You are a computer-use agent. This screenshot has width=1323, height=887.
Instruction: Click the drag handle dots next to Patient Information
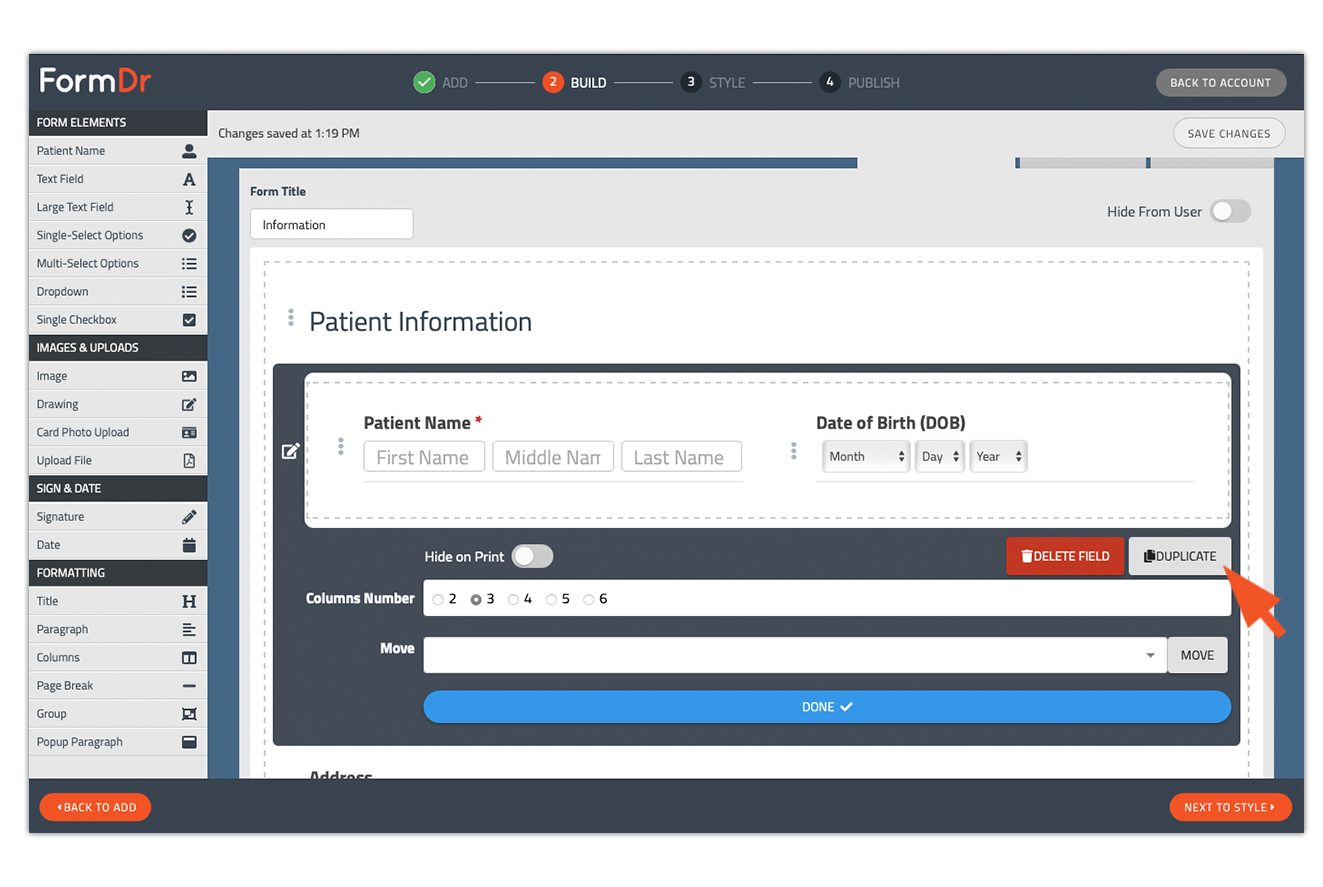click(291, 318)
